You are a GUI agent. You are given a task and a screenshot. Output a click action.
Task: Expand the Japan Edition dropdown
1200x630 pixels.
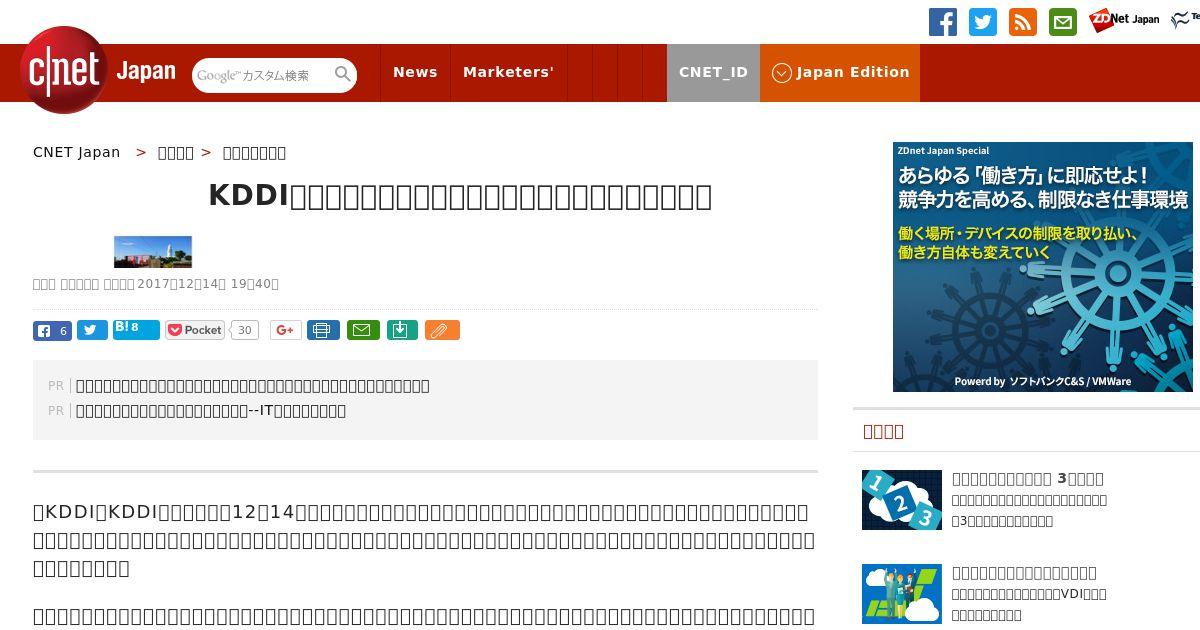click(840, 72)
